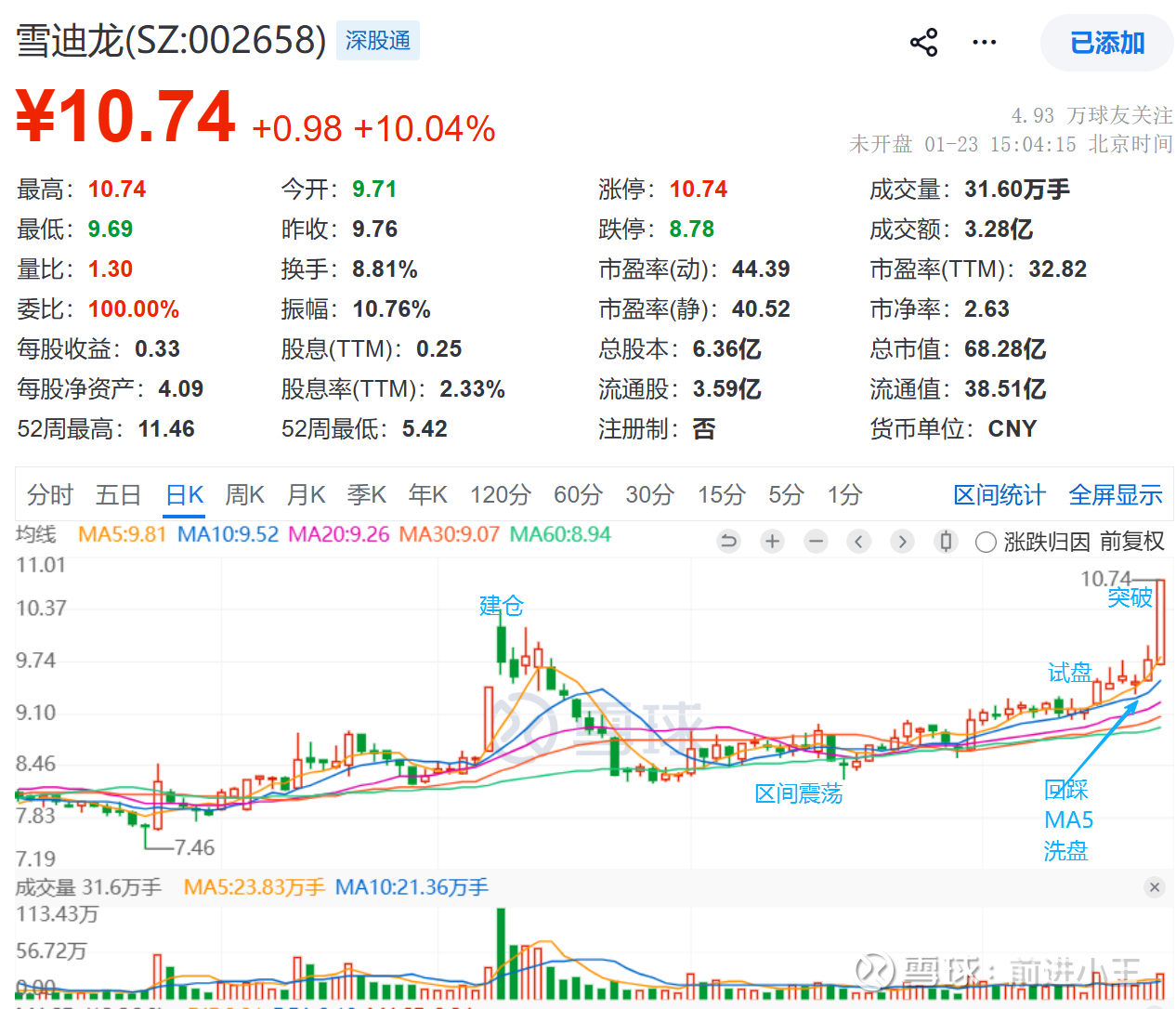1176x1009 pixels.
Task: Click the 成交量 31.6万手 label
Action: tap(88, 887)
